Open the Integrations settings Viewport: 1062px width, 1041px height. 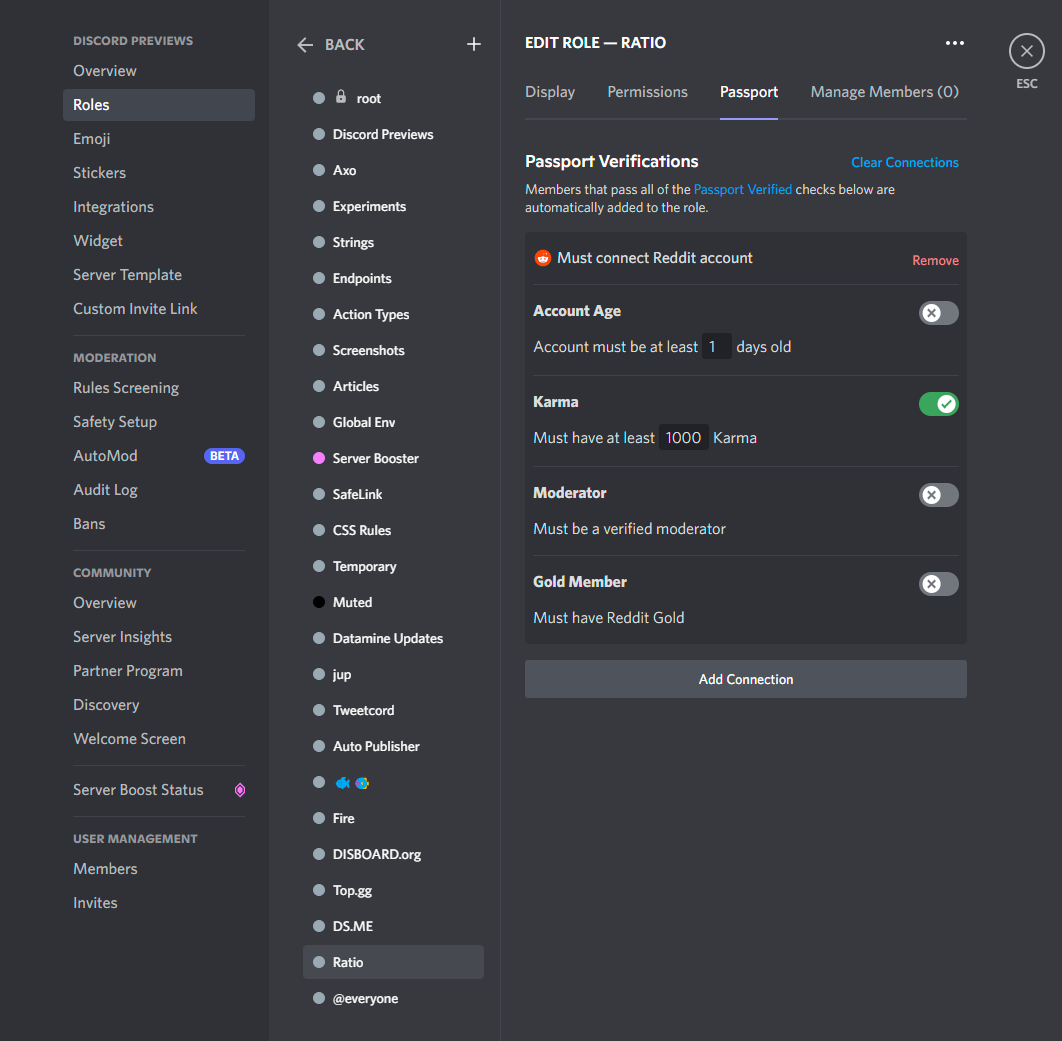159,207
